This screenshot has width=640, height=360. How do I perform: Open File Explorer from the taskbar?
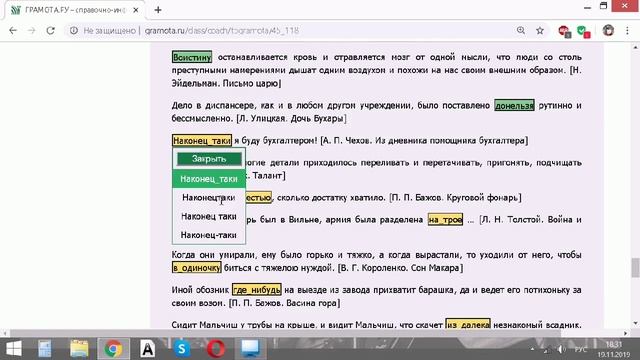(x=79, y=349)
